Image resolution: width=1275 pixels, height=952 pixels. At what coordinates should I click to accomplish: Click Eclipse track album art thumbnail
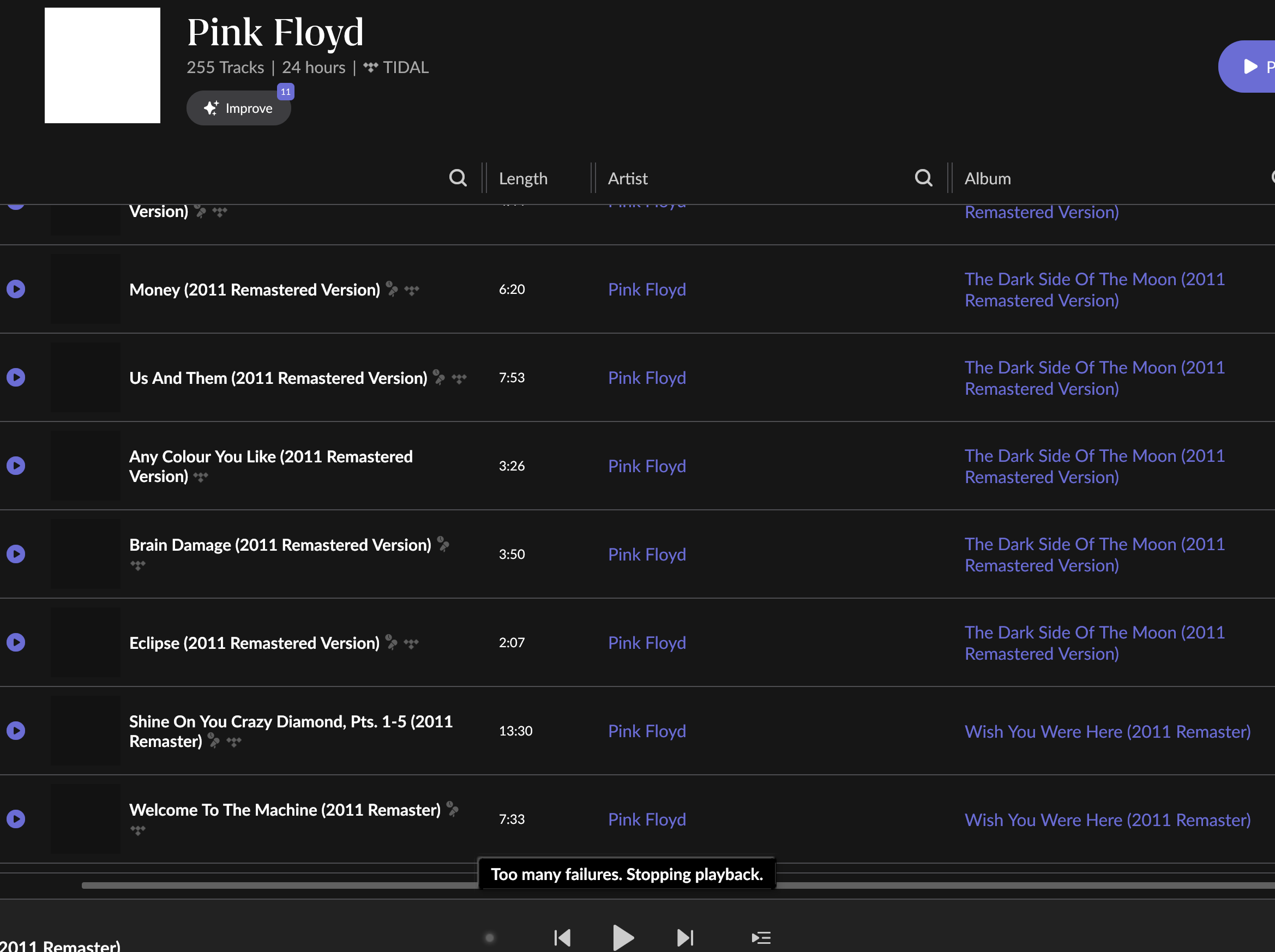pyautogui.click(x=86, y=642)
